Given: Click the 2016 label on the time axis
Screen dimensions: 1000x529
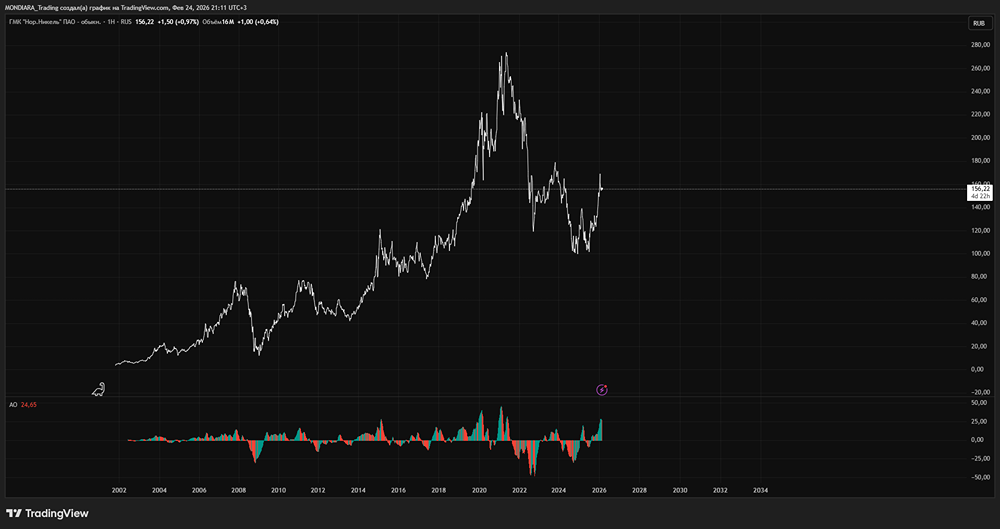Looking at the screenshot, I should [x=399, y=491].
